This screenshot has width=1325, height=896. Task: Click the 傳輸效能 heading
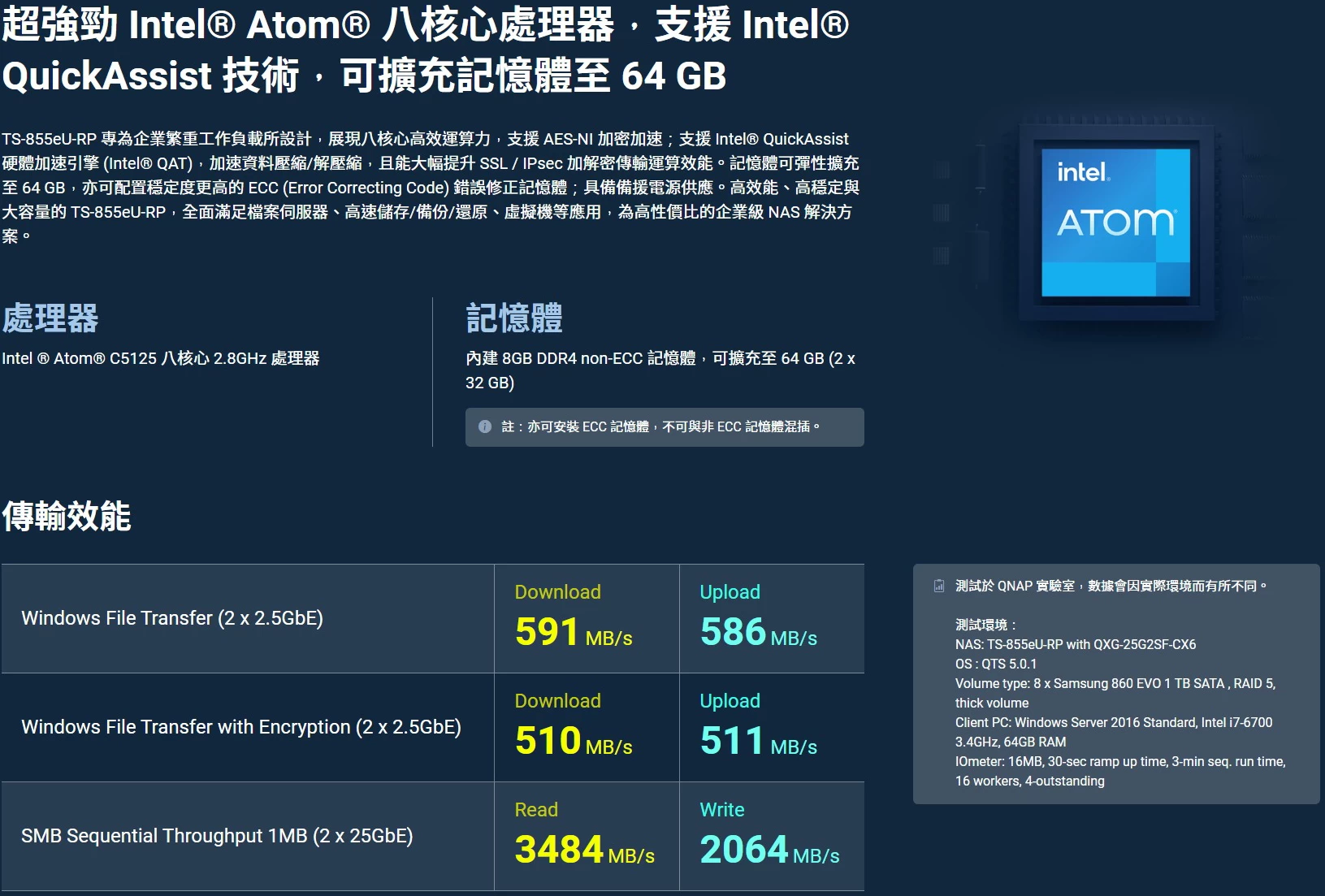click(67, 517)
